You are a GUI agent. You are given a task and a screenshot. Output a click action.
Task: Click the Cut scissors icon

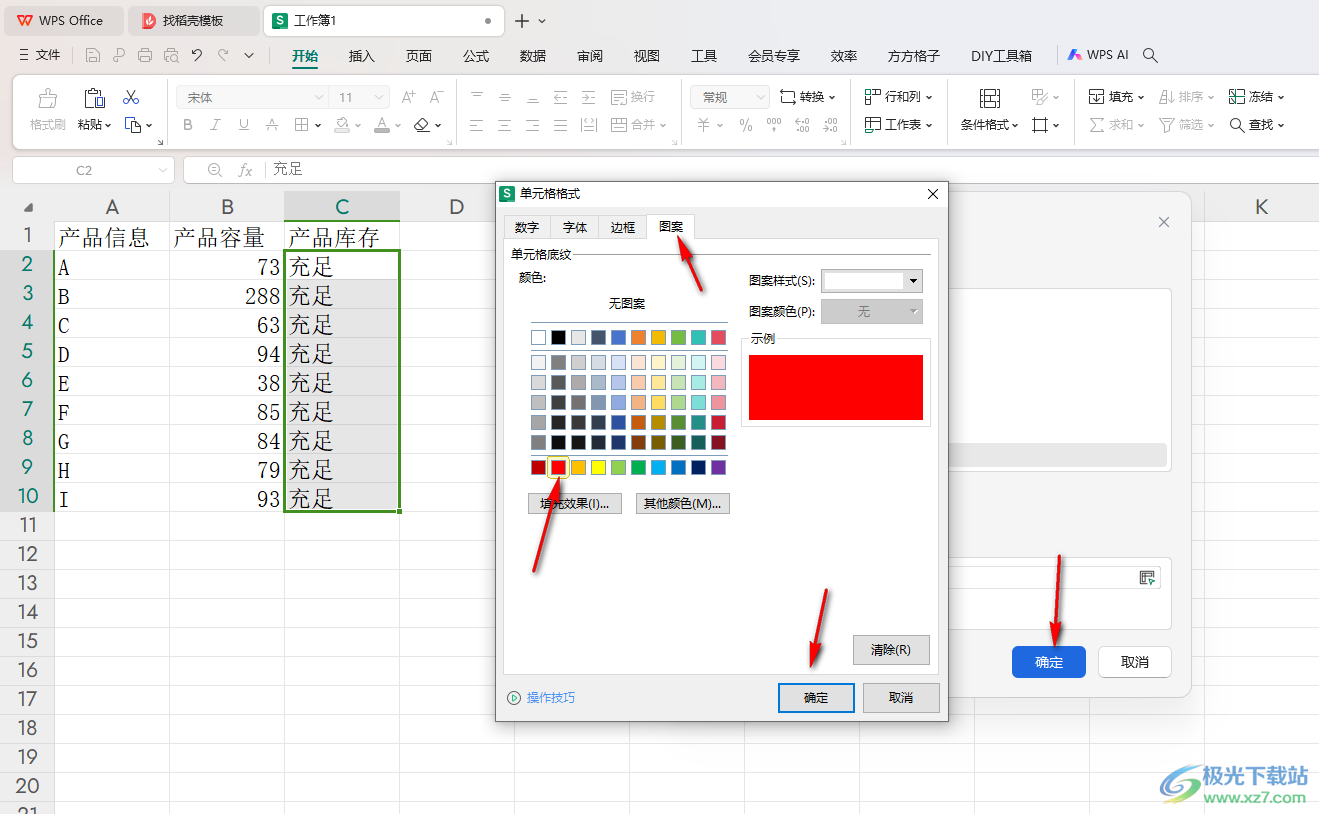coord(131,97)
